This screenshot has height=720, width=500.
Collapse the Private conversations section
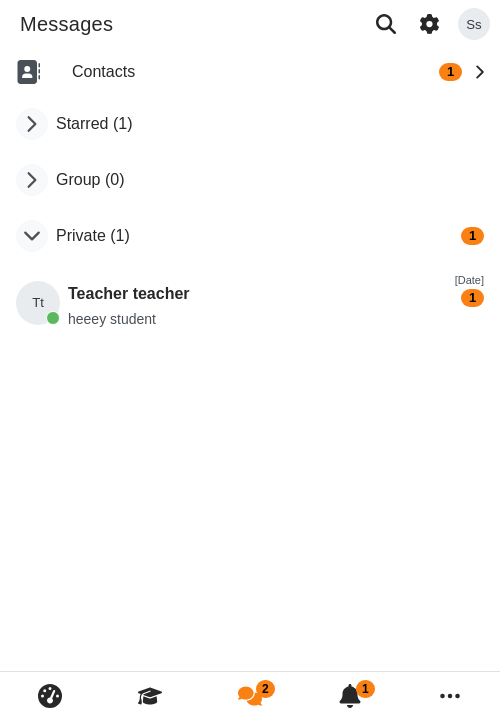pos(32,236)
